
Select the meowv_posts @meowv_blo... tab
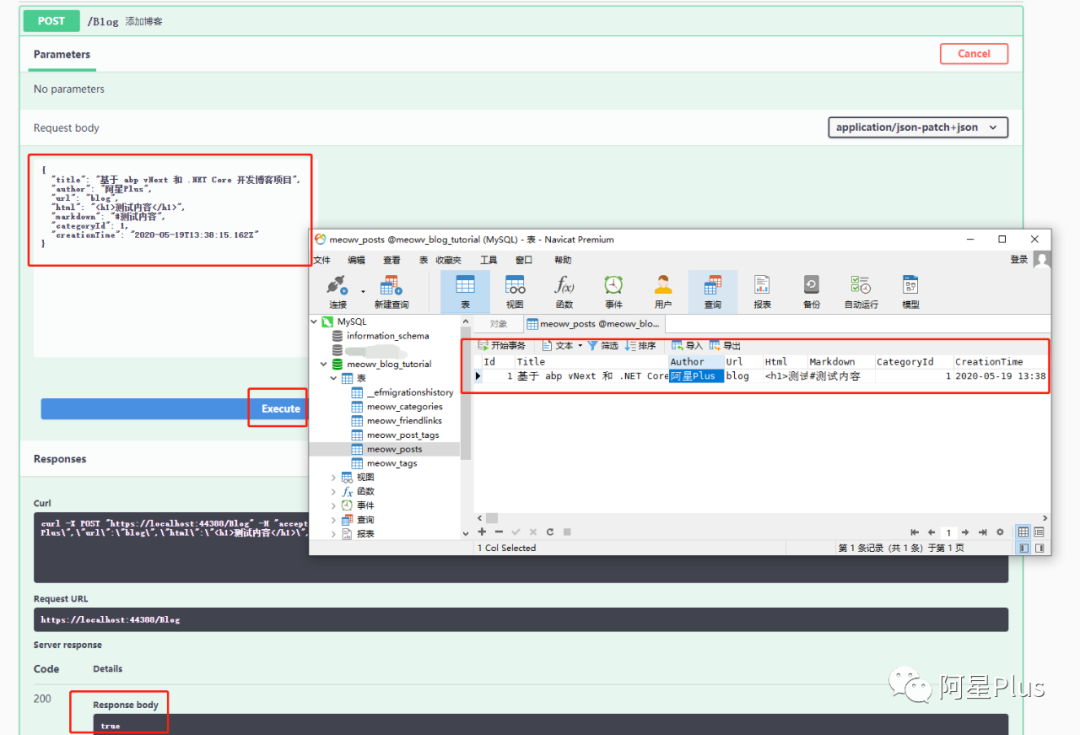(x=593, y=324)
